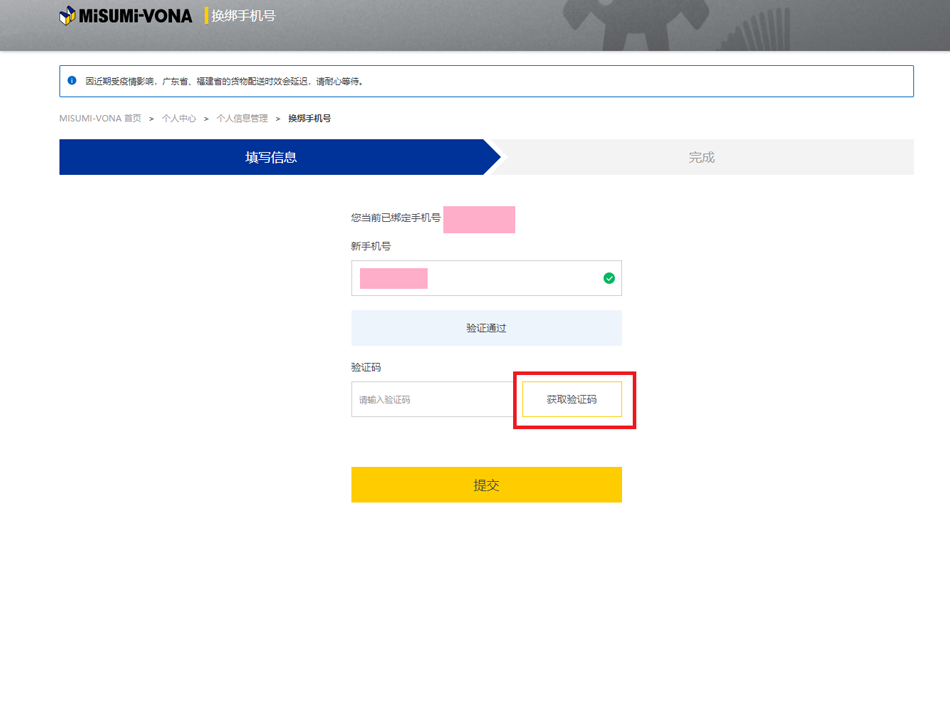Viewport: 950px width, 708px height.
Task: Click the green checkmark in the phone field
Action: point(609,278)
